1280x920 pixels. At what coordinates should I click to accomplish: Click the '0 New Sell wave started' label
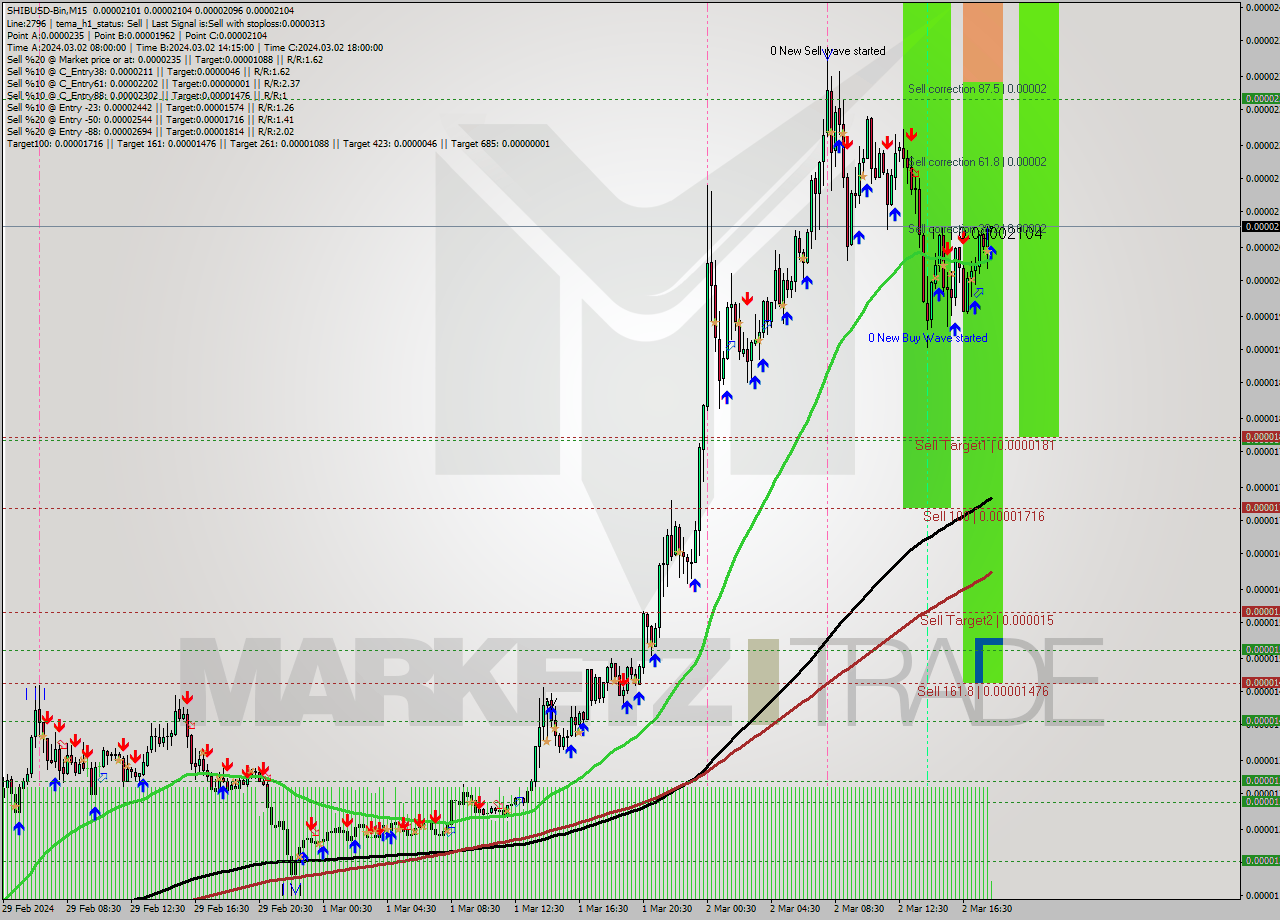pyautogui.click(x=827, y=51)
